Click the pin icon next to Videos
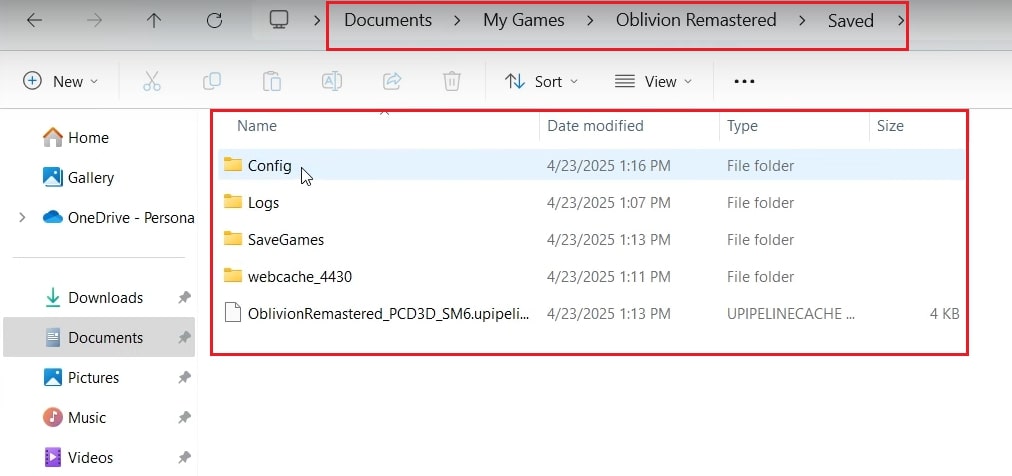Screen dimensions: 1012x476 tap(185, 458)
